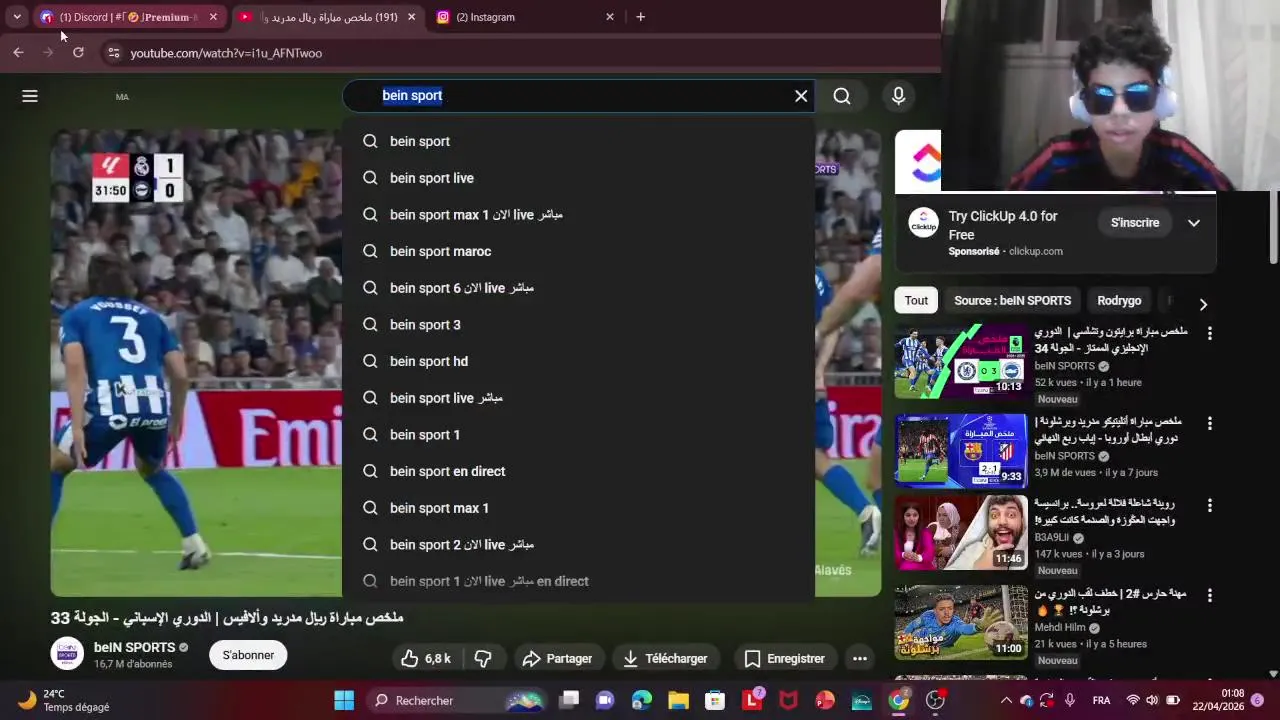This screenshot has width=1280, height=720.
Task: Share the video via Partager
Action: tap(557, 658)
